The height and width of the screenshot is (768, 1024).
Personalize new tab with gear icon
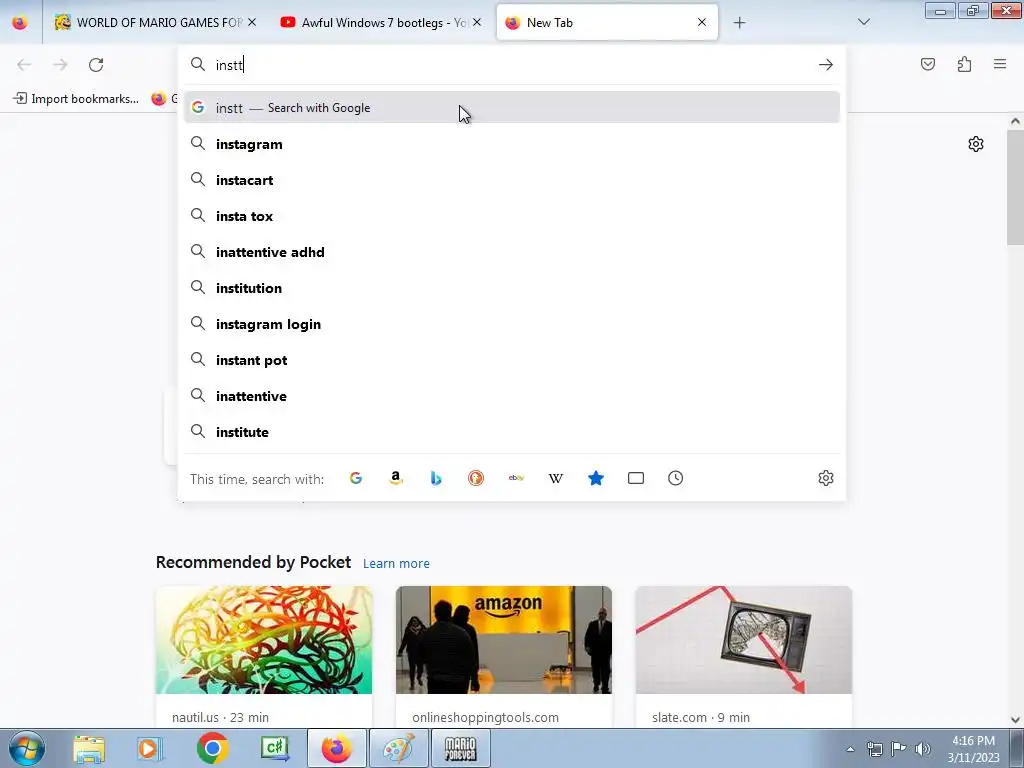click(976, 144)
